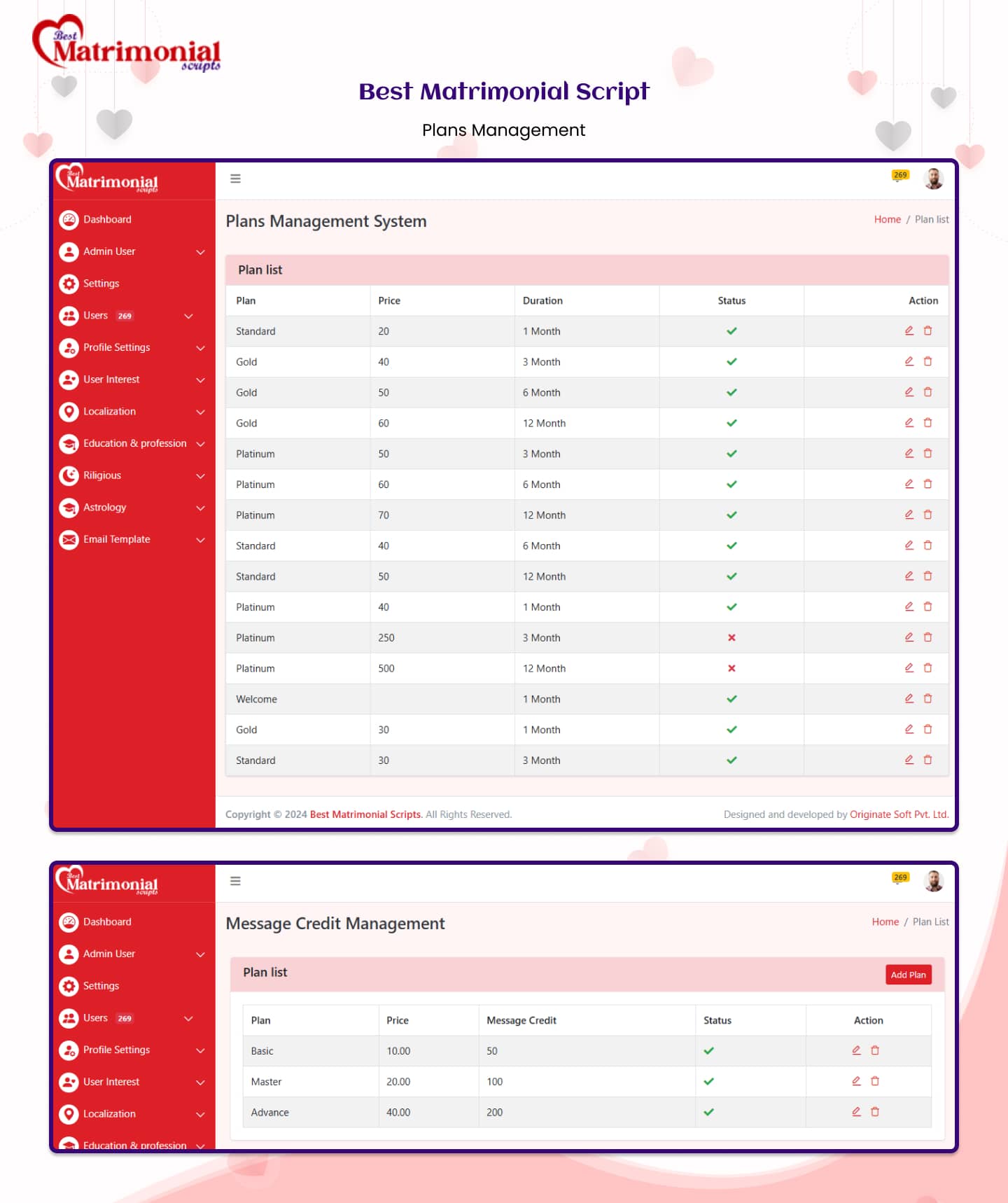
Task: Open Localization in Plans Management sidebar
Action: pyautogui.click(x=109, y=411)
